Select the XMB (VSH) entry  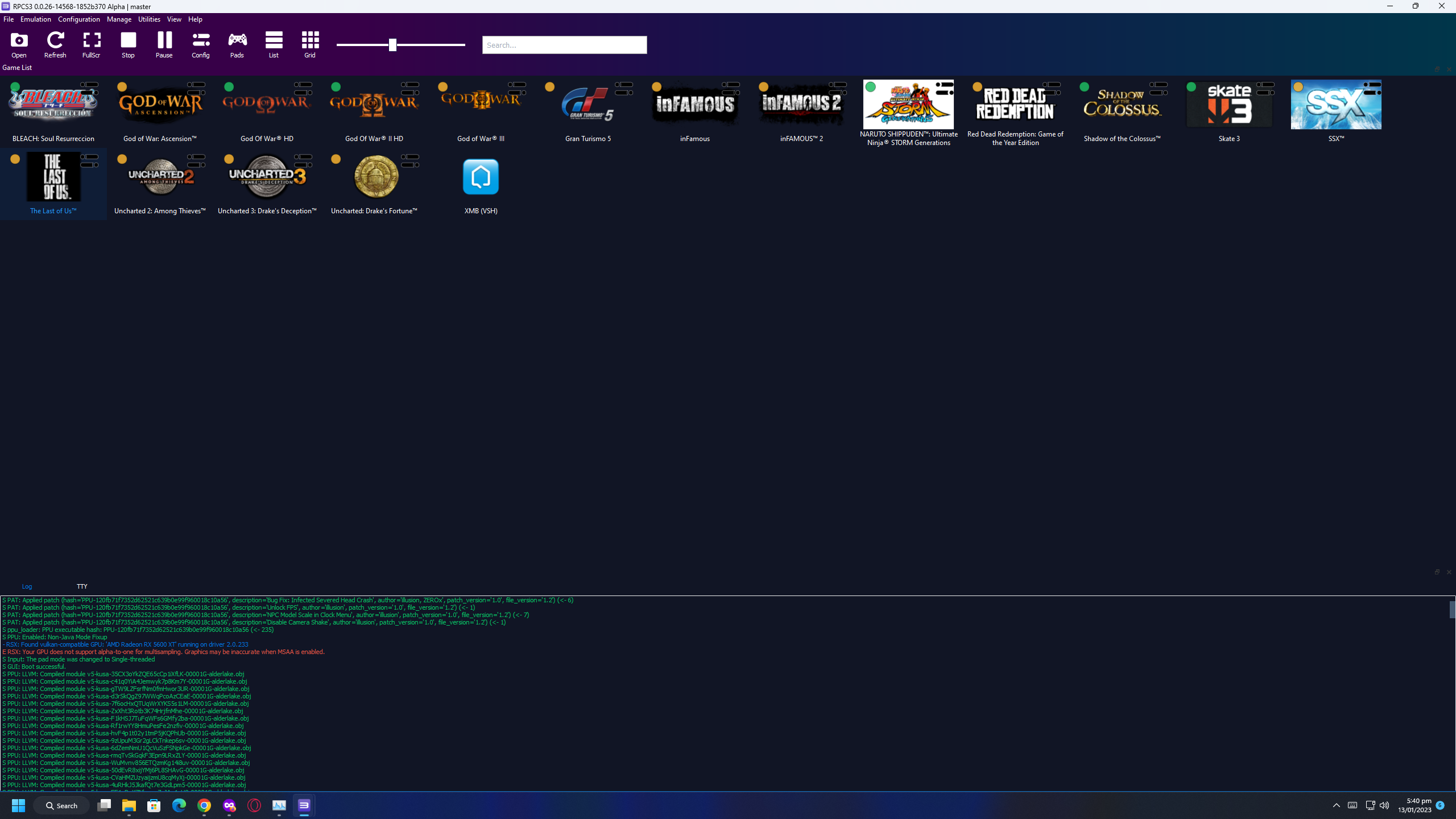481,177
